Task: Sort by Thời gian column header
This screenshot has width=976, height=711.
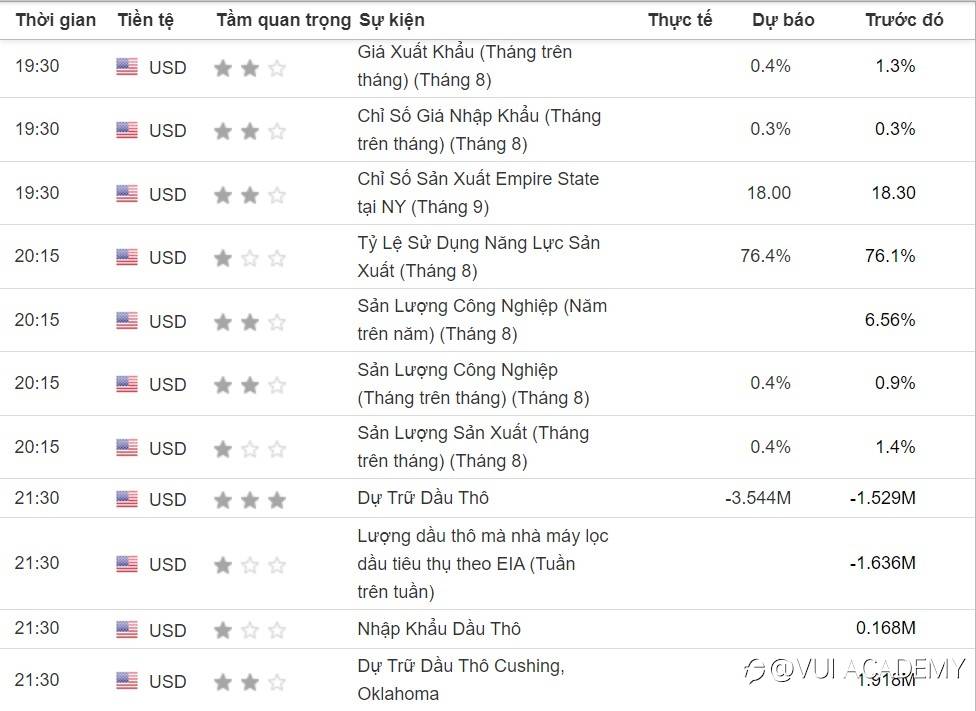Action: pyautogui.click(x=56, y=20)
